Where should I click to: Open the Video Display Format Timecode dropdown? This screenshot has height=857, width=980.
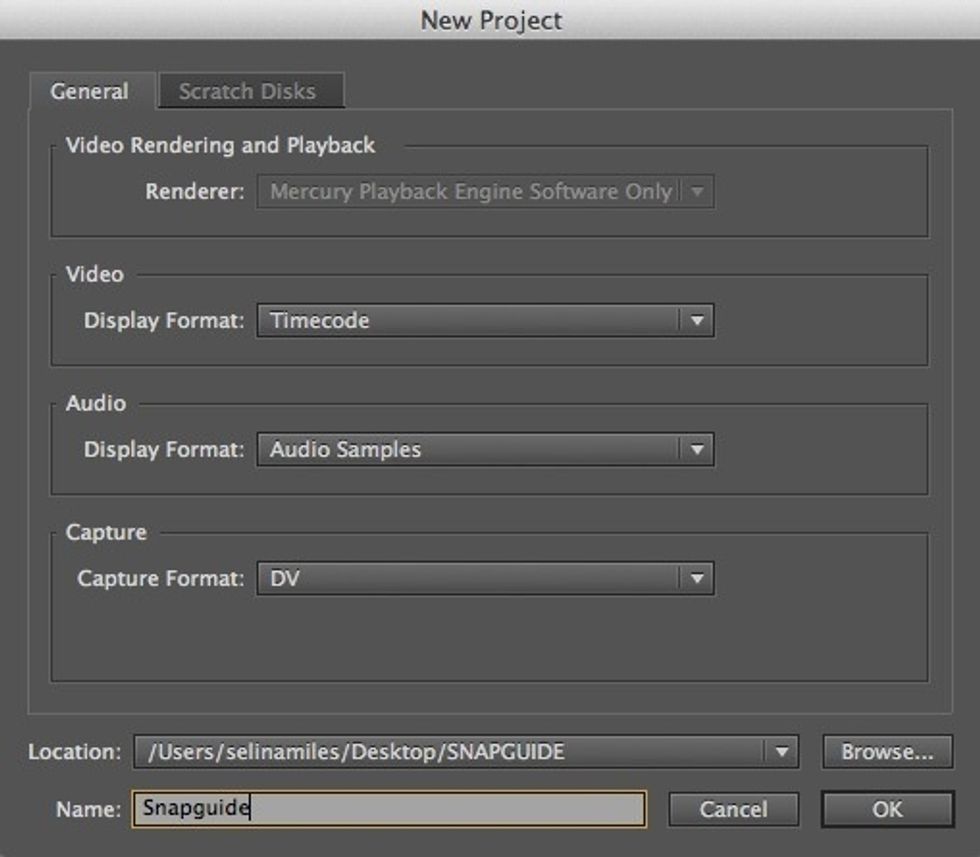(x=468, y=321)
